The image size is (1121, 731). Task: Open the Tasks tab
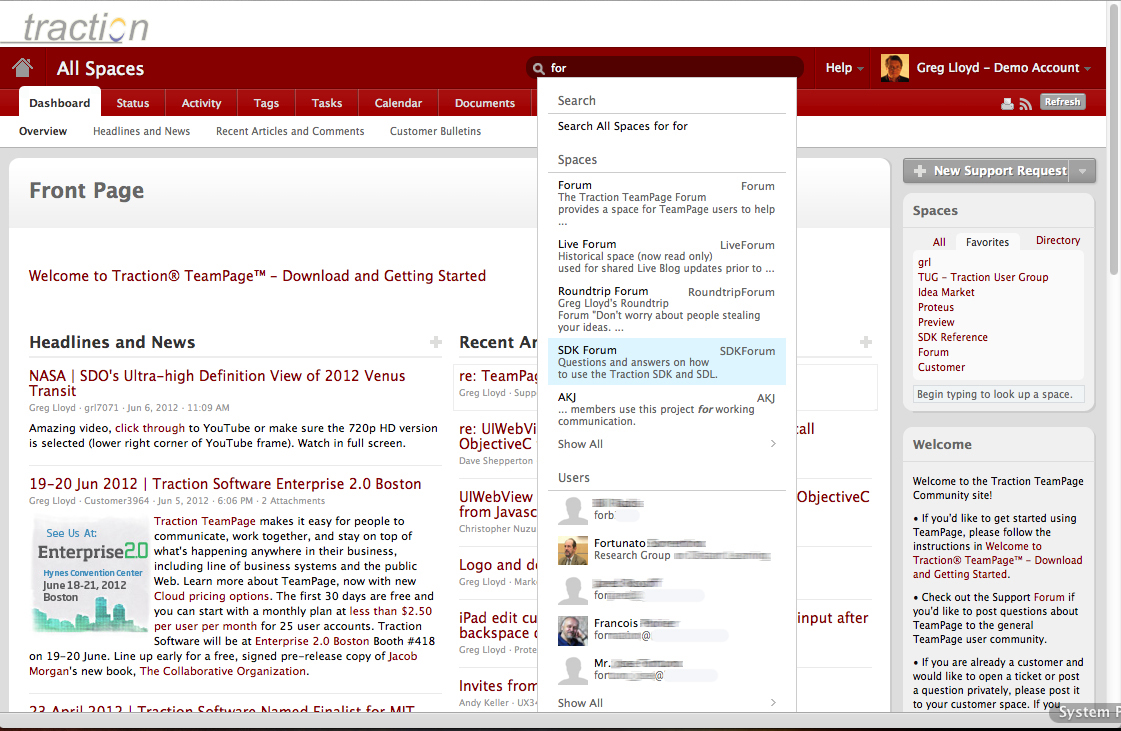click(327, 103)
